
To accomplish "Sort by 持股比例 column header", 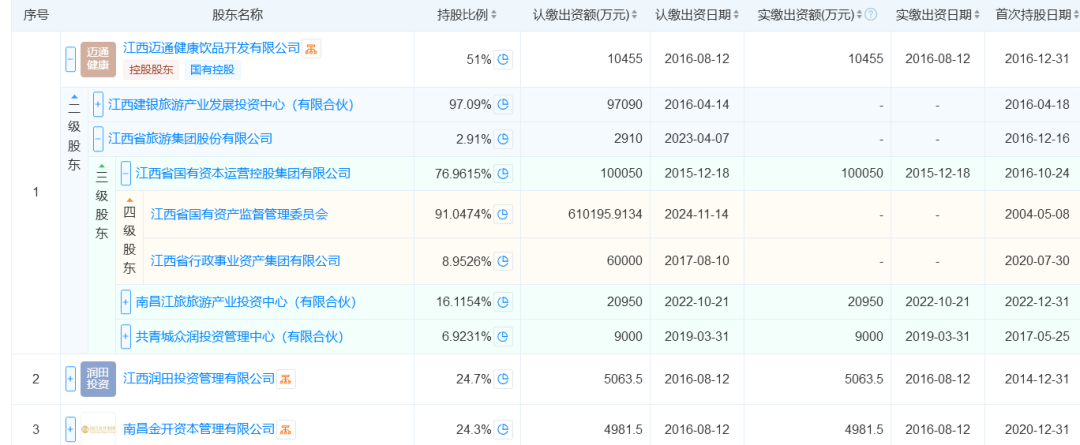I will (x=468, y=15).
